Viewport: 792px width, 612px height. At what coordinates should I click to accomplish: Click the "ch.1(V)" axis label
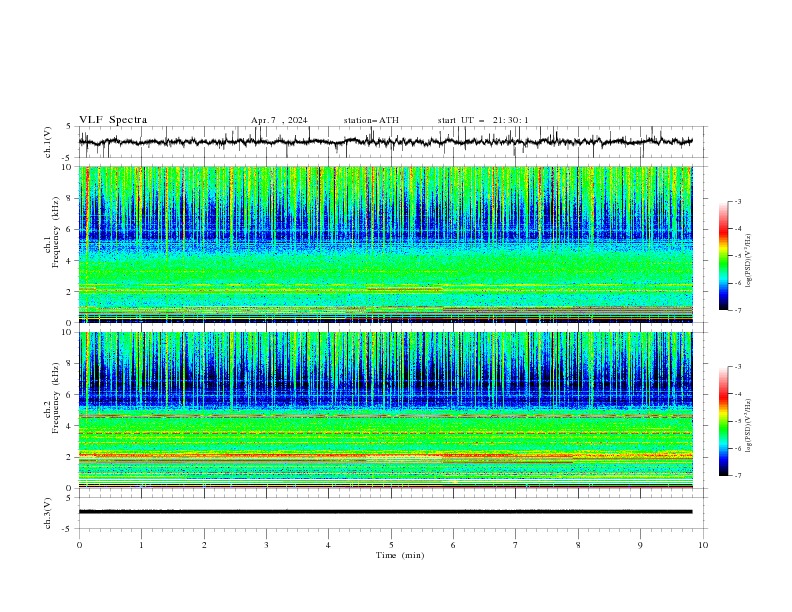pyautogui.click(x=48, y=142)
